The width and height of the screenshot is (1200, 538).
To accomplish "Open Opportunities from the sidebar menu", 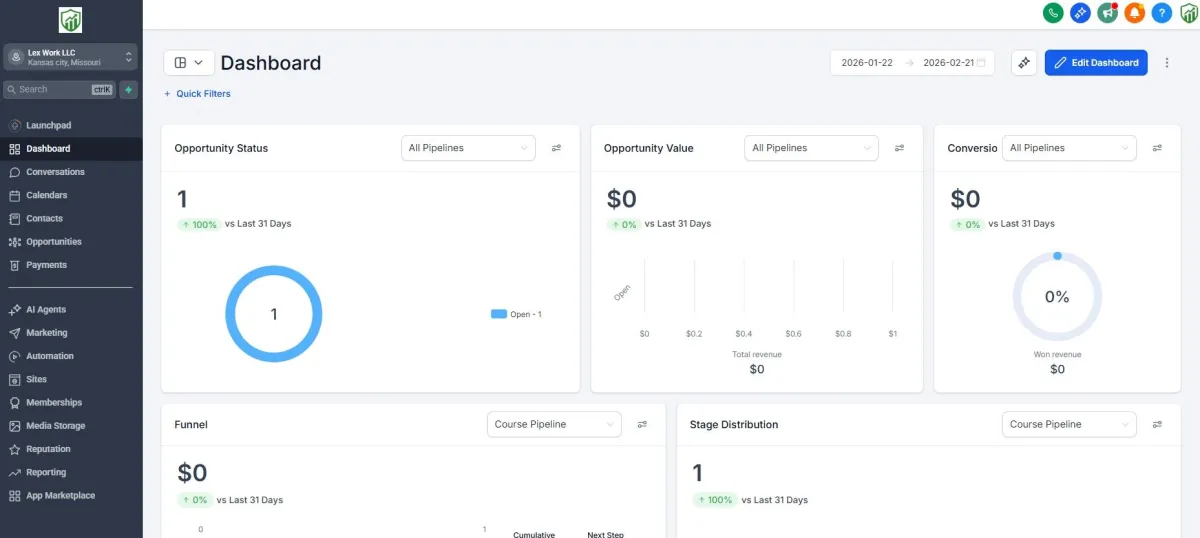I will click(54, 242).
